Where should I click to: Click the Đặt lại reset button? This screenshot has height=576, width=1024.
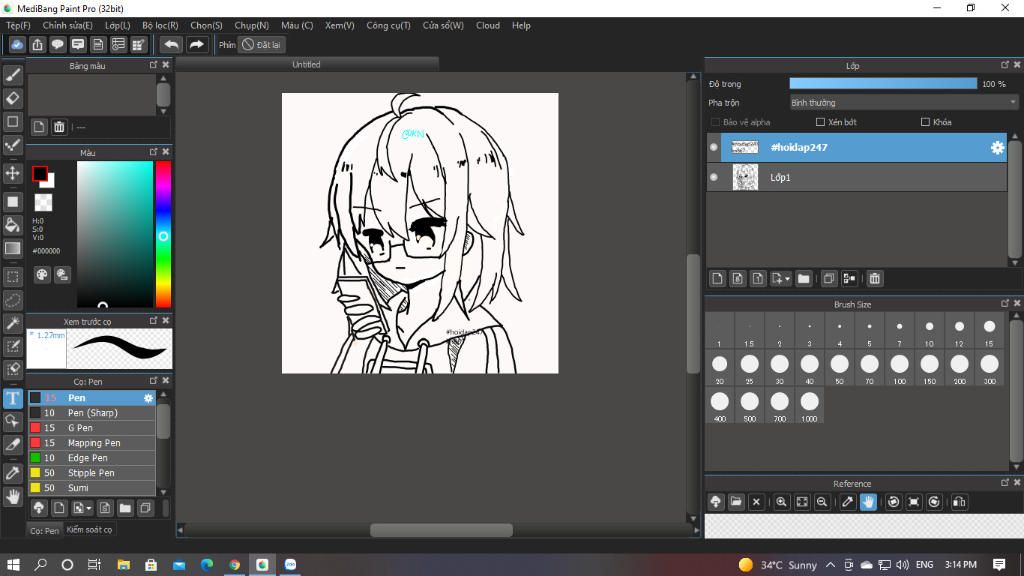coord(261,44)
